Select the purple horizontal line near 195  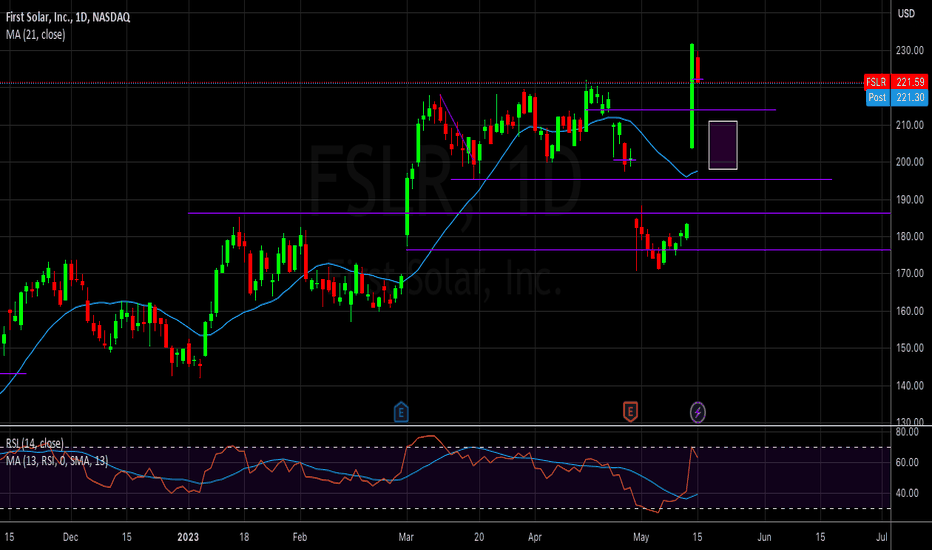coord(641,179)
